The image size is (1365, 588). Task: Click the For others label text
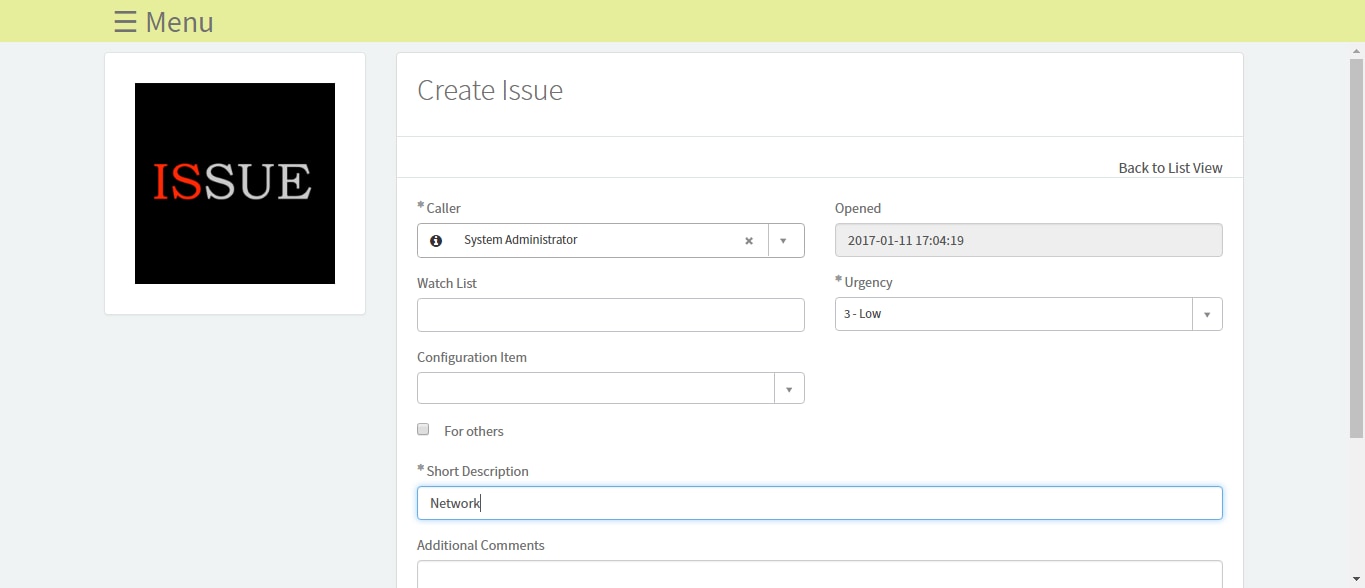[473, 431]
